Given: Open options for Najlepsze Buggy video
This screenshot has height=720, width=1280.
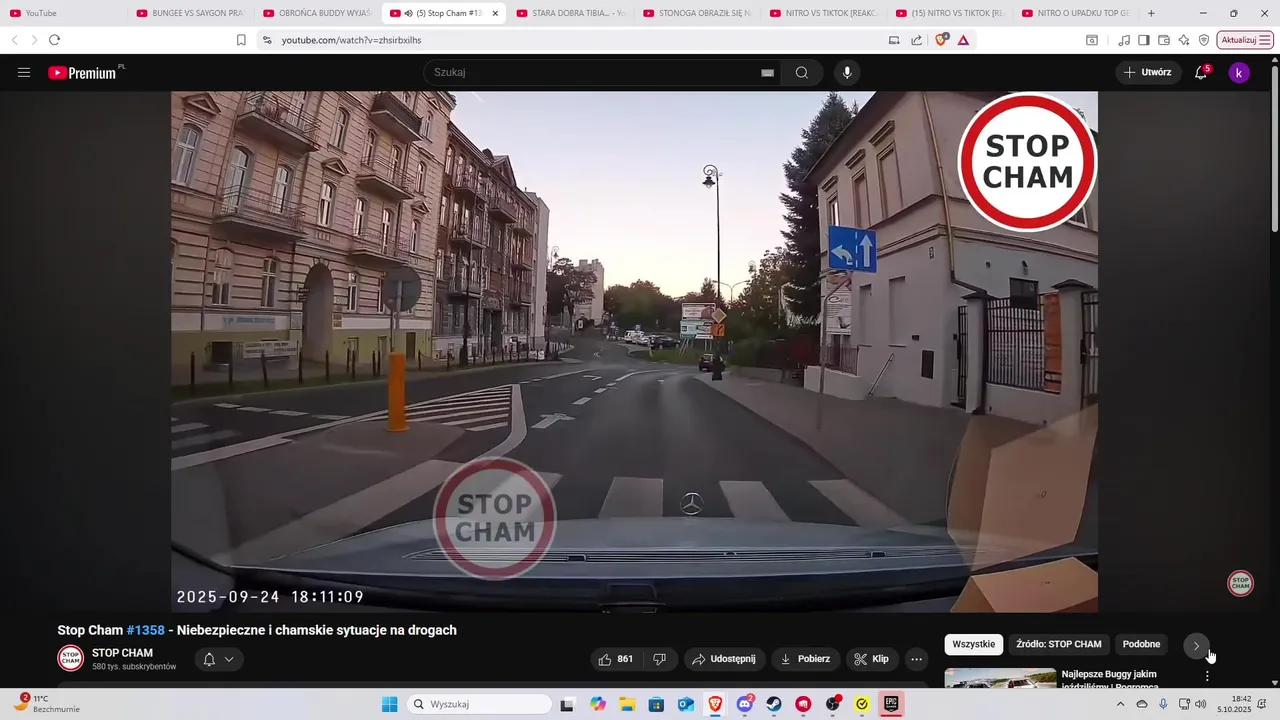Looking at the screenshot, I should 1207,676.
